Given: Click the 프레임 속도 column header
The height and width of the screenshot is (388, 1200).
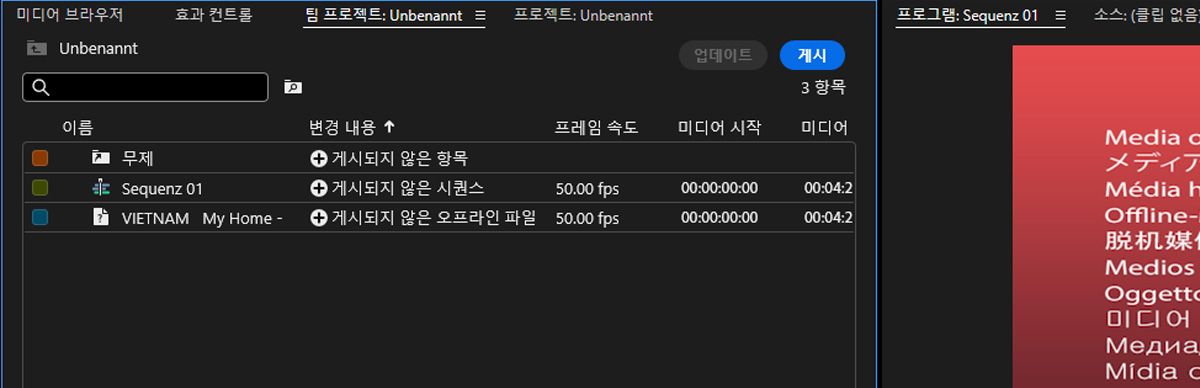Looking at the screenshot, I should coord(596,127).
